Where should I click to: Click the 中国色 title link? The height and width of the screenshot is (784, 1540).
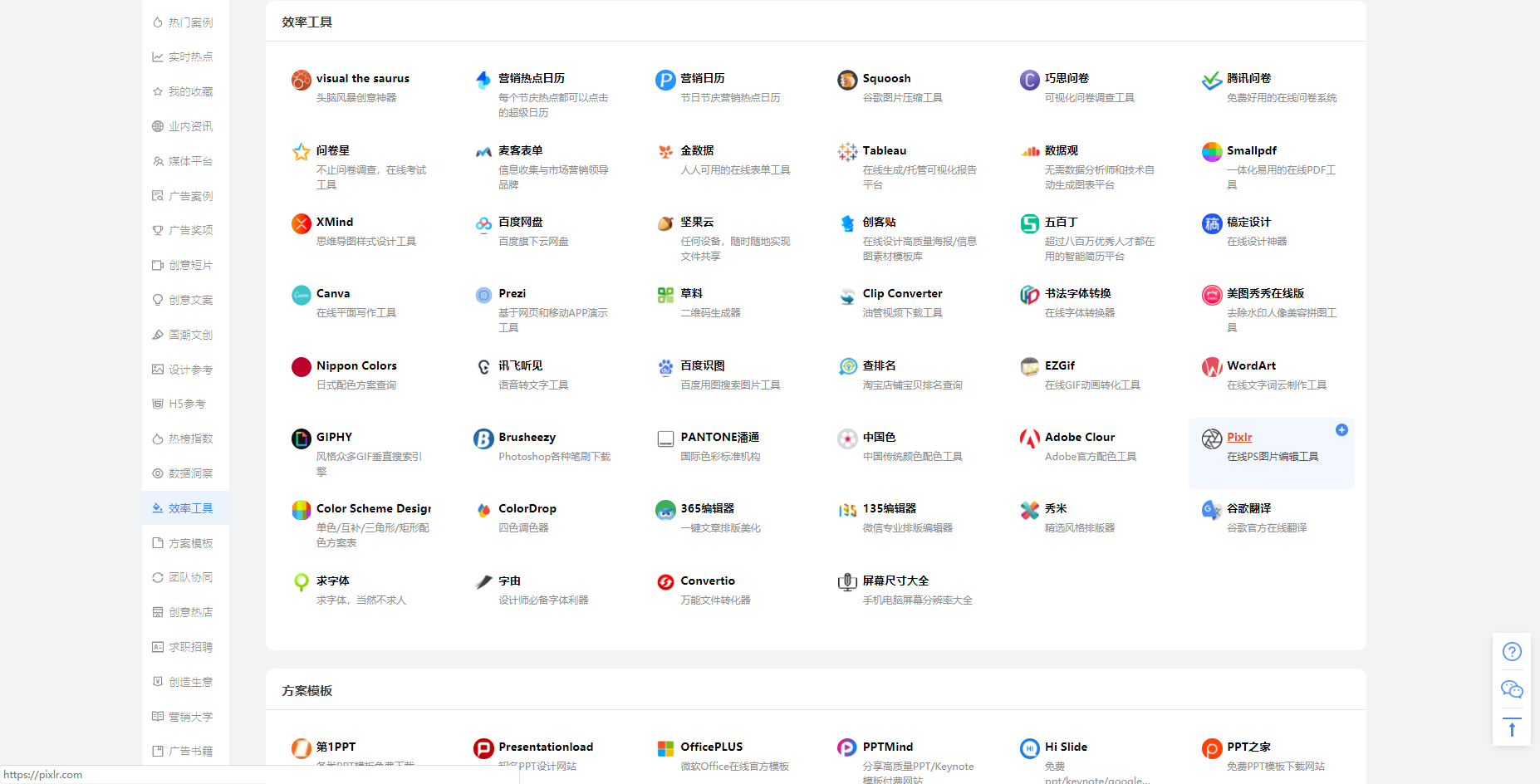[x=880, y=437]
